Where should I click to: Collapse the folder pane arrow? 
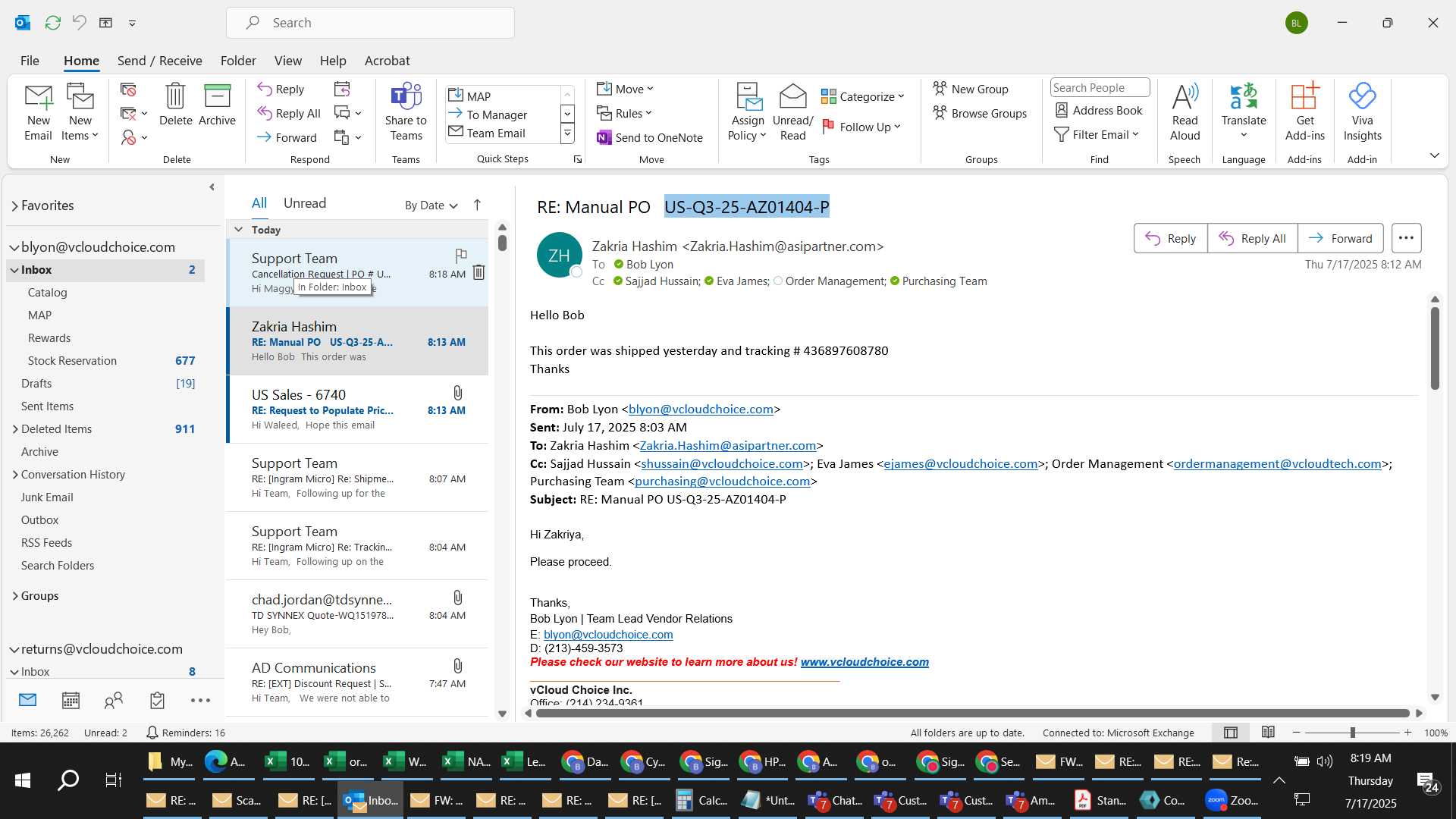coord(212,187)
